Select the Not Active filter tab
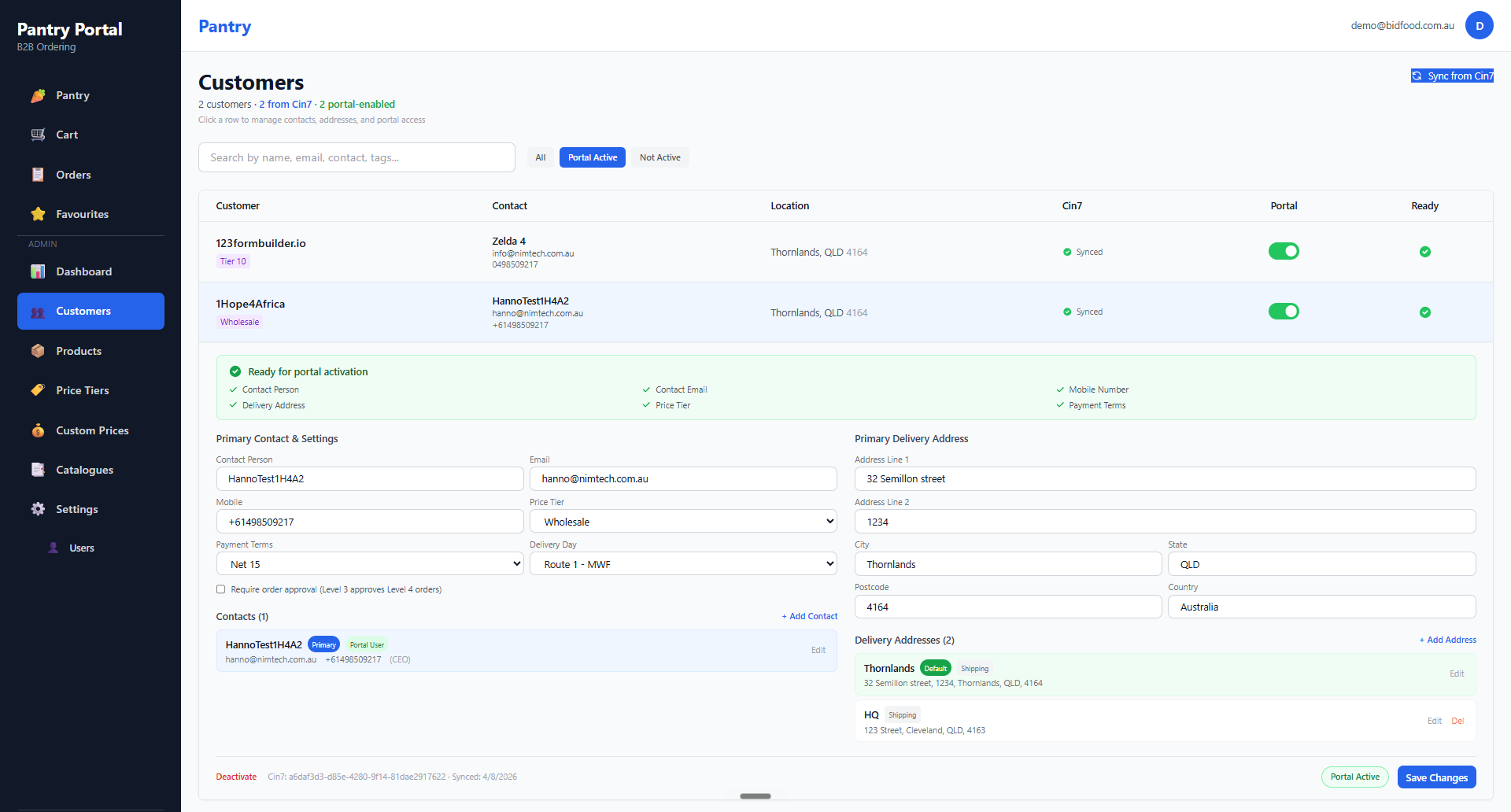 (660, 157)
